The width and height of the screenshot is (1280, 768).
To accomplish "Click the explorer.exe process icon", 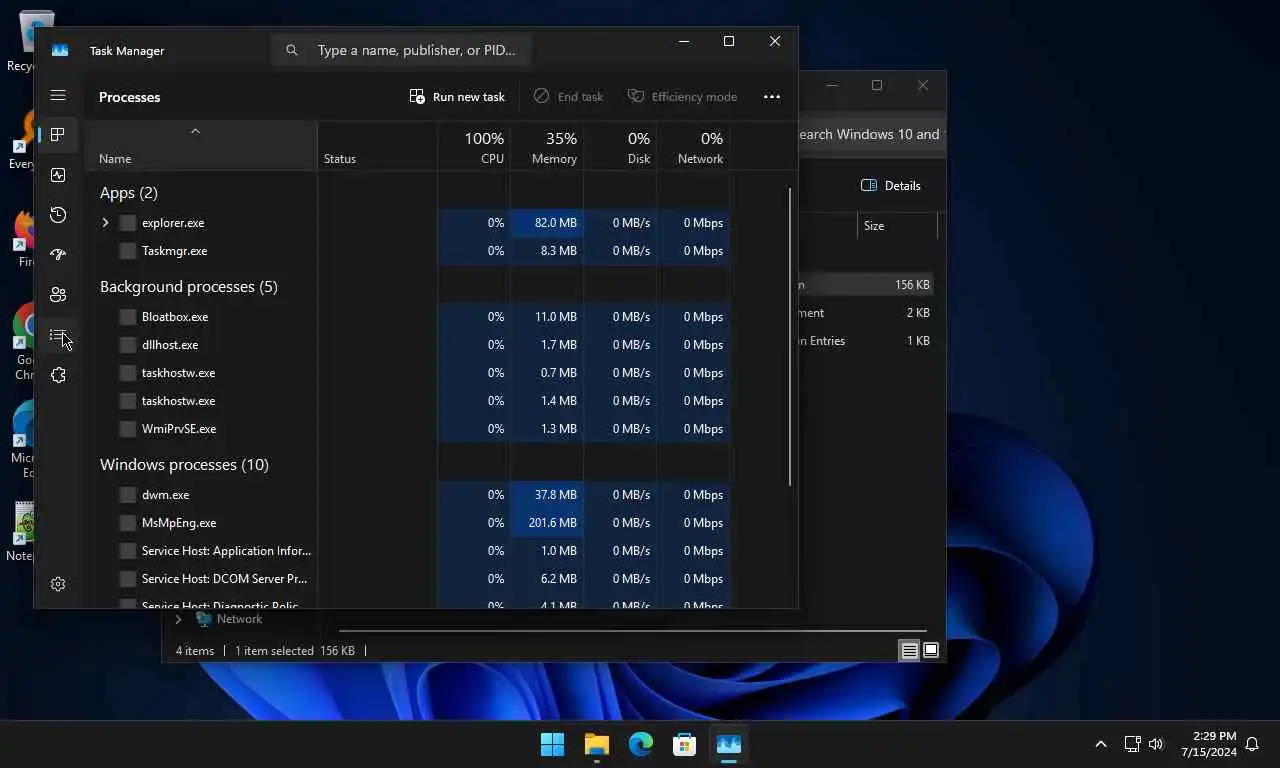I will pos(127,223).
